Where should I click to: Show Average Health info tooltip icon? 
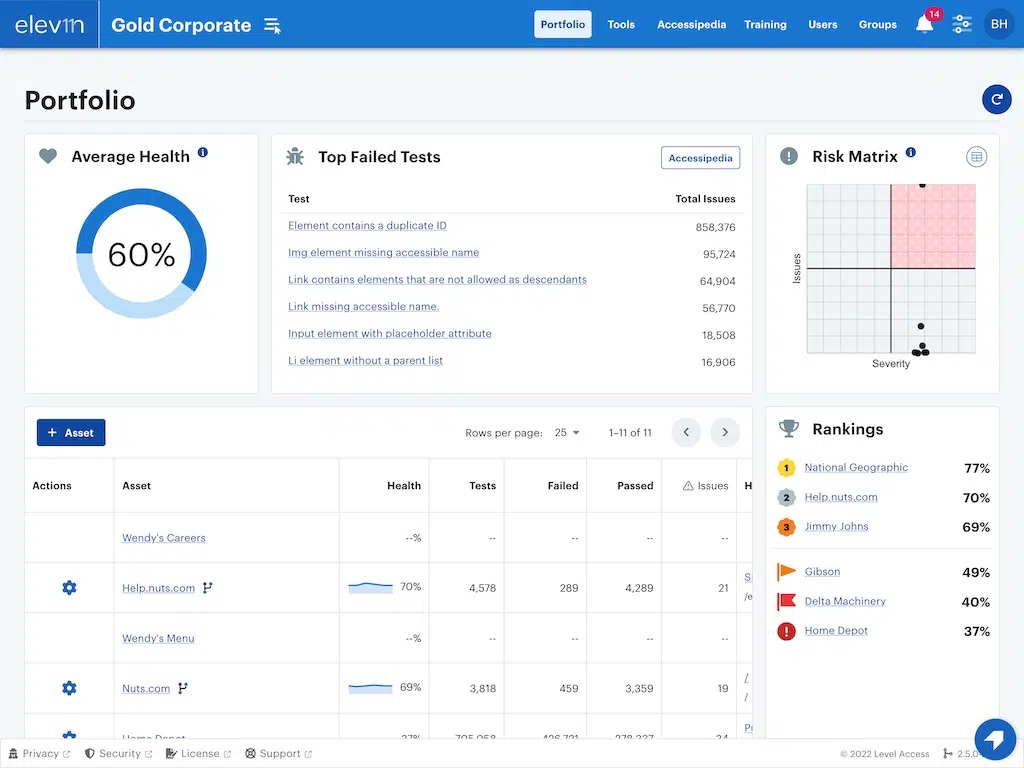click(203, 152)
